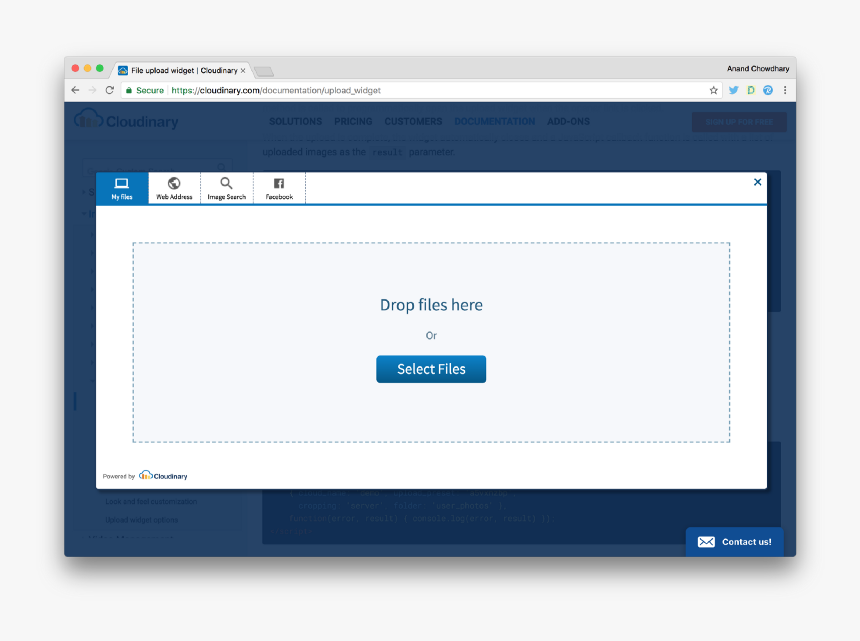Click the blue circular extension icon
The width and height of the screenshot is (860, 641).
pos(768,90)
